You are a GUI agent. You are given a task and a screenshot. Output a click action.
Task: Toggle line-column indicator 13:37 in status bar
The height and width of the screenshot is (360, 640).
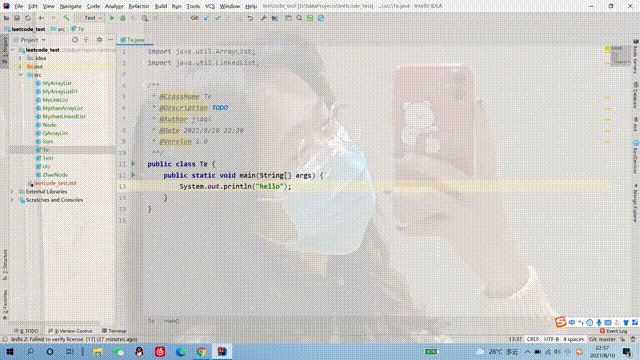pos(516,339)
